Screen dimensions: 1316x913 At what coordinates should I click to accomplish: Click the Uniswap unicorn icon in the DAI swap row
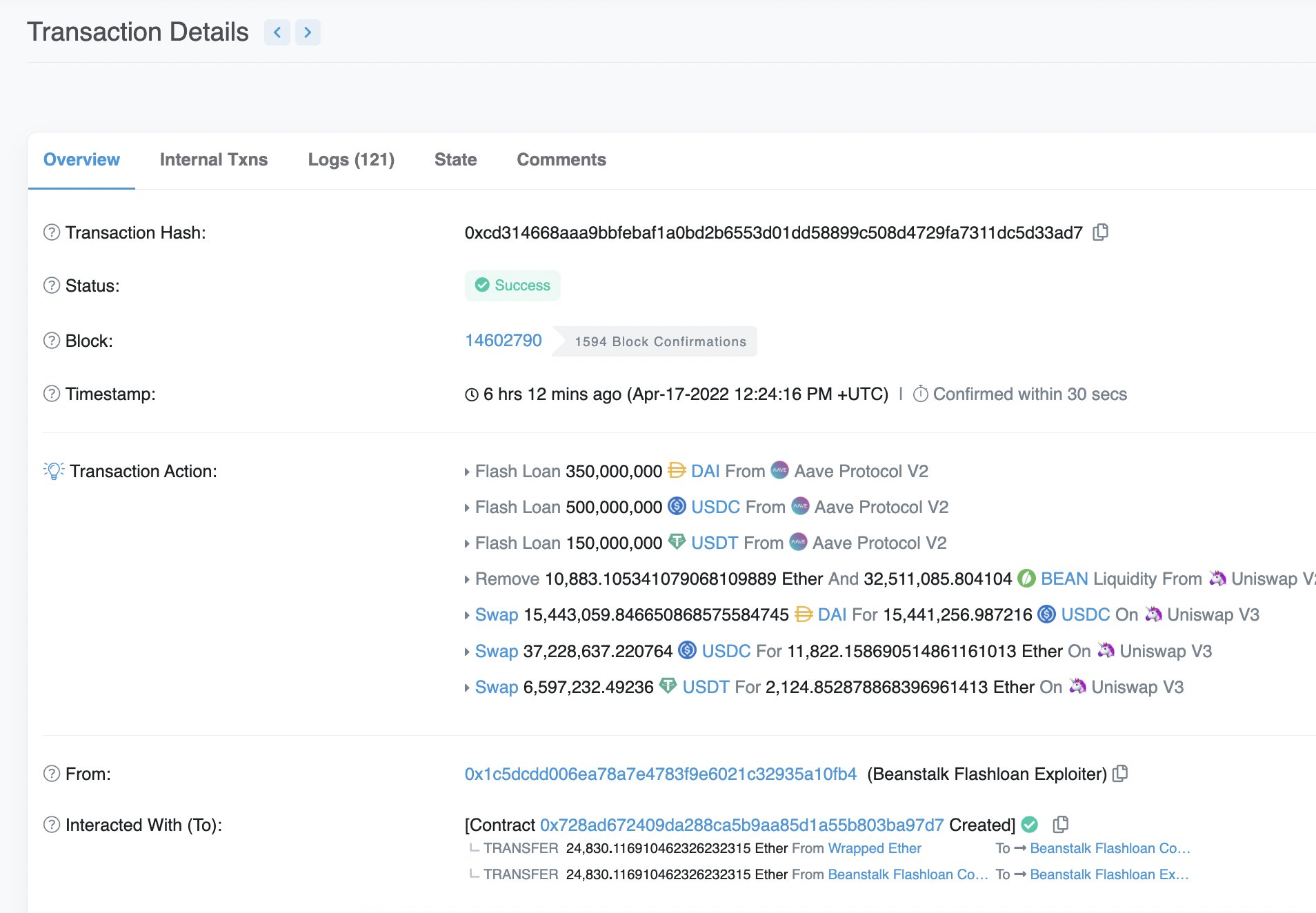coord(1153,614)
